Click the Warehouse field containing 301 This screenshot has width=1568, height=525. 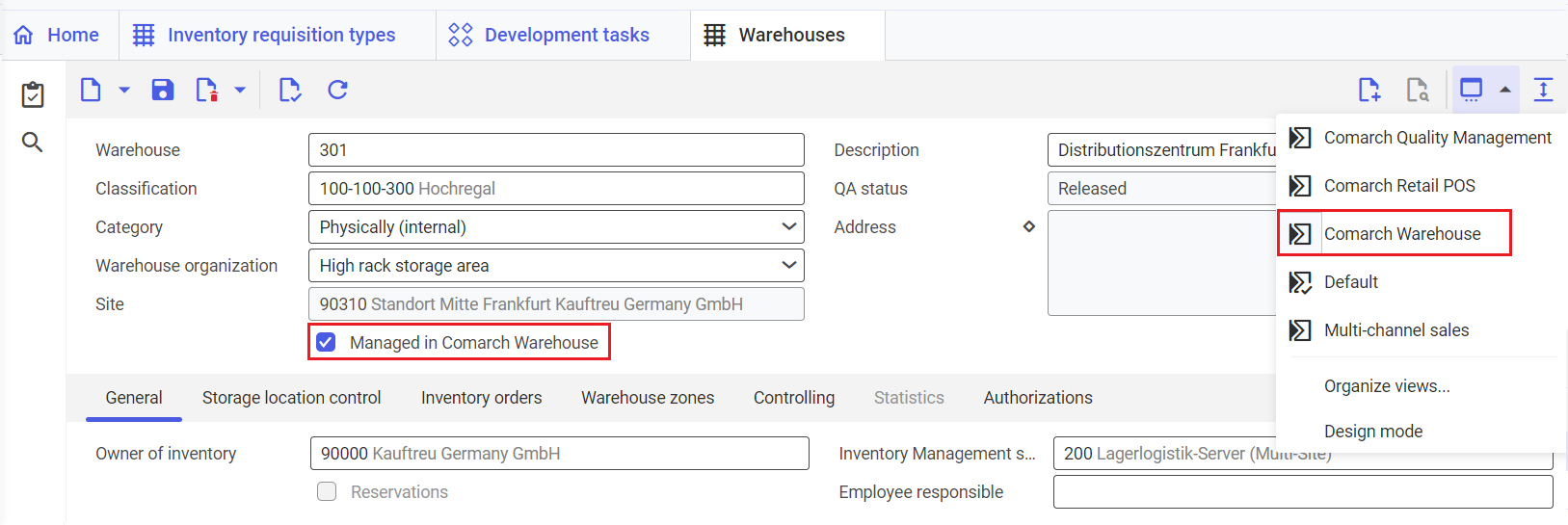[556, 150]
